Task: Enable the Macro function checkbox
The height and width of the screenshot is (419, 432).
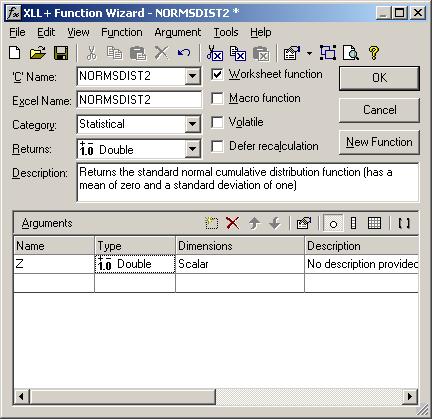Action: coord(217,98)
